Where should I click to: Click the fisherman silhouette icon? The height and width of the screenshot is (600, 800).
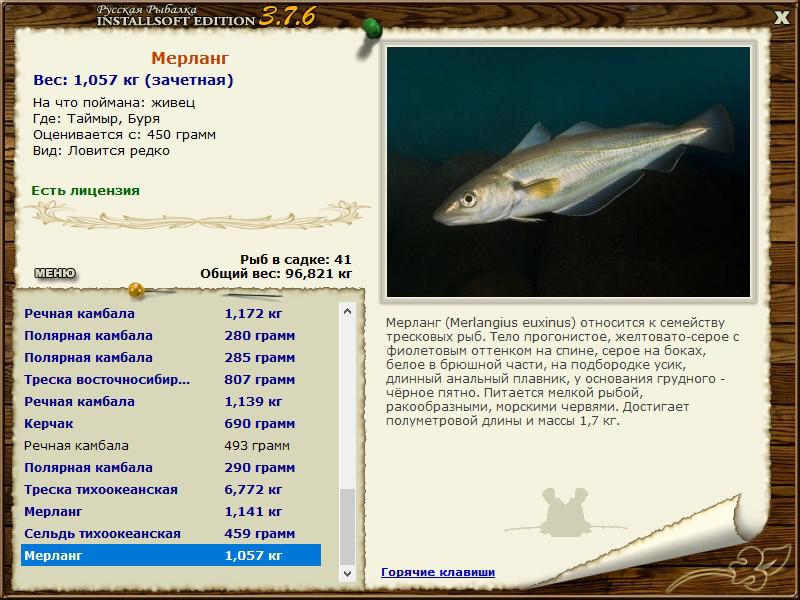(566, 512)
